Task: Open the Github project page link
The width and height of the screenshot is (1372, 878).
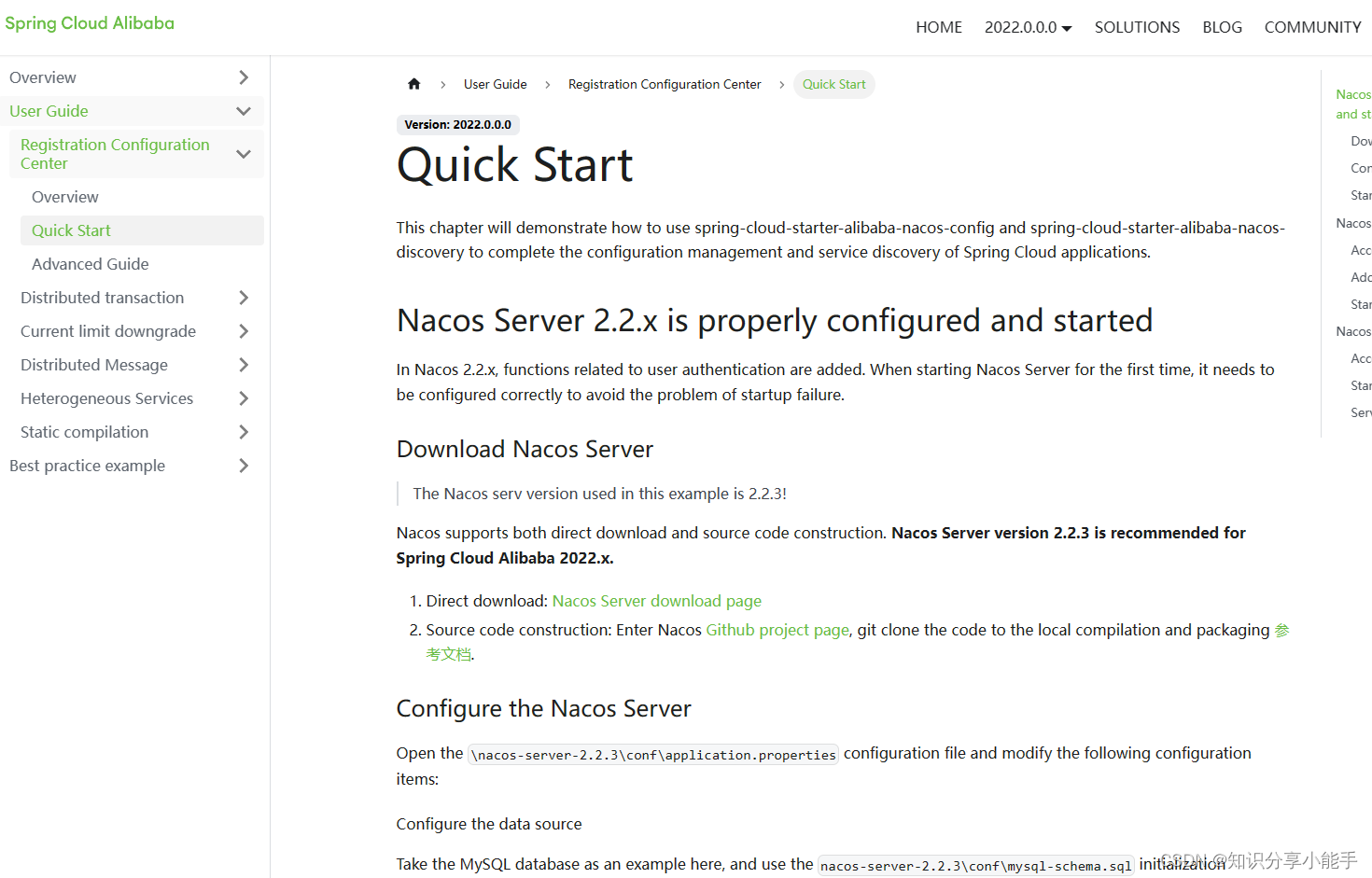Action: [777, 630]
